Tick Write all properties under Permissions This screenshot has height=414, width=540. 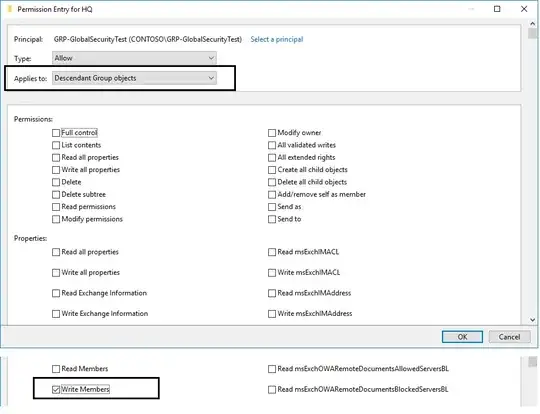click(x=56, y=170)
